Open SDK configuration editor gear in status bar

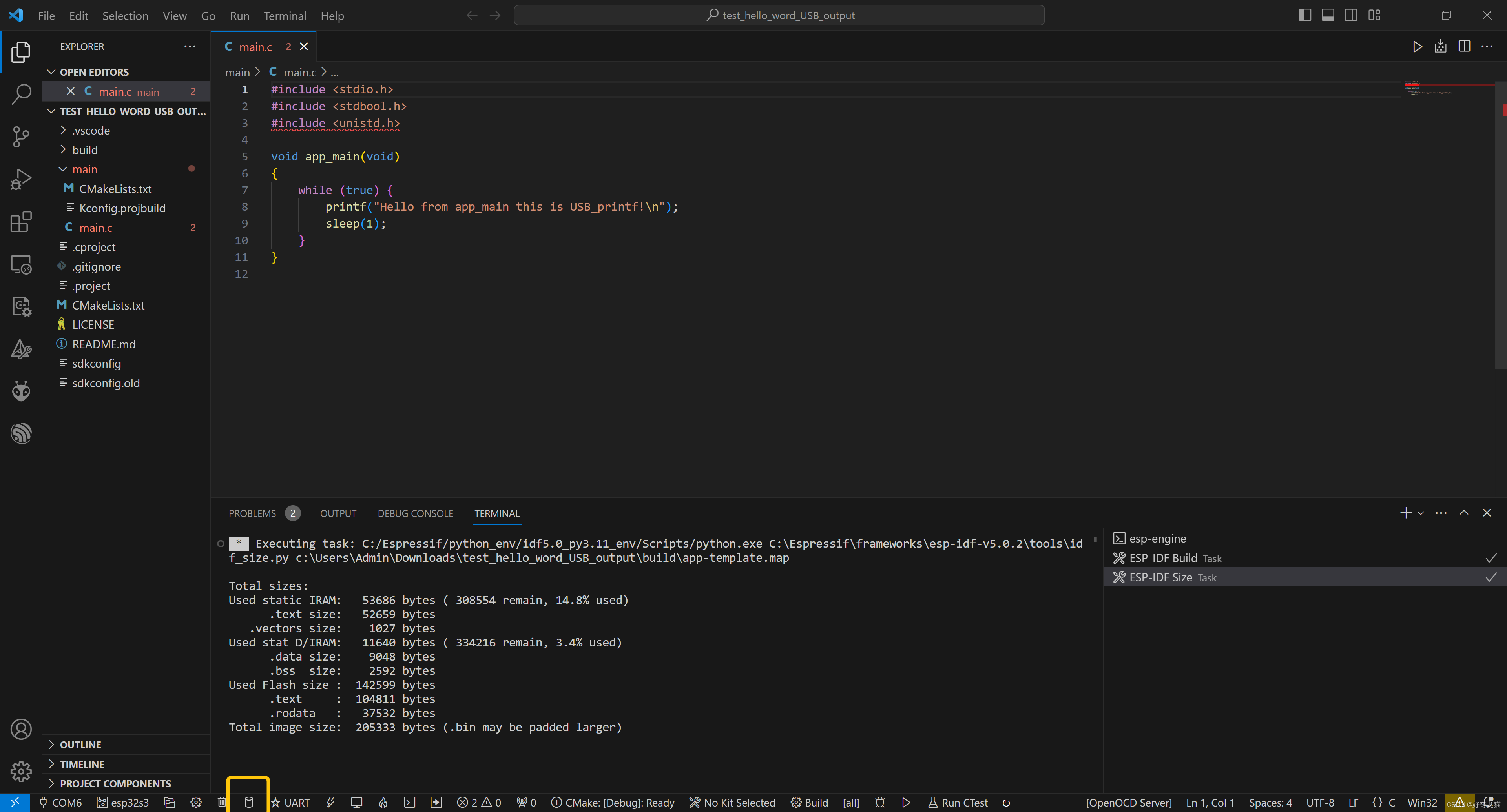pos(196,803)
